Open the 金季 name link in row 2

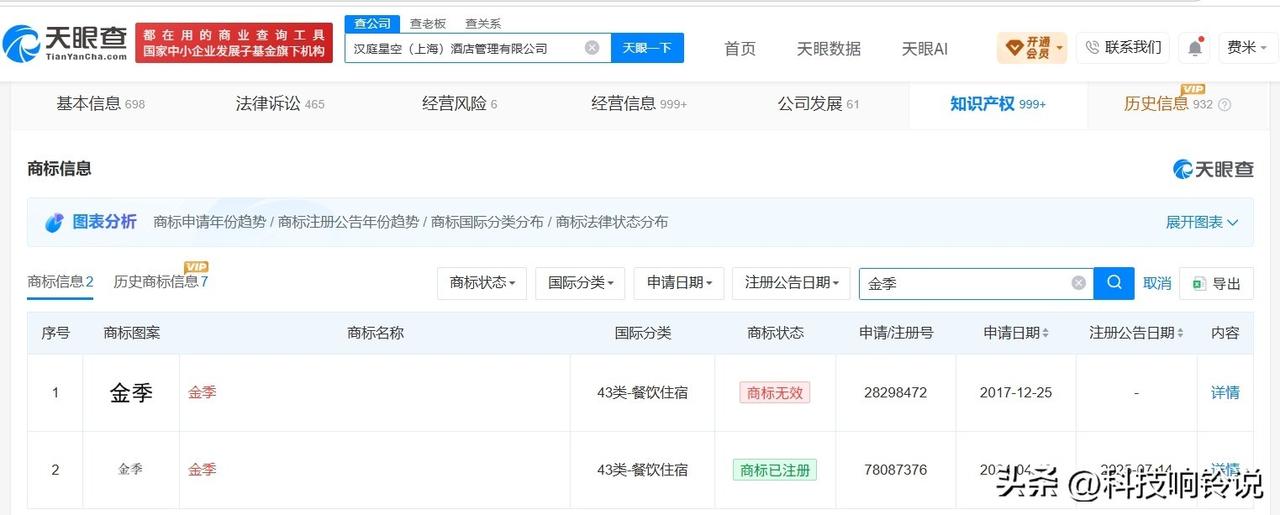[202, 469]
